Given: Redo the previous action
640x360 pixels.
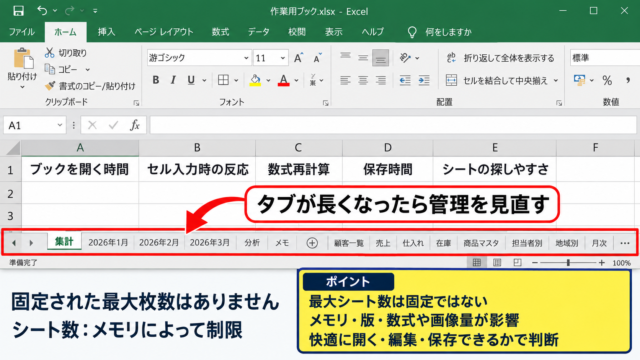Looking at the screenshot, I should pyautogui.click(x=69, y=10).
